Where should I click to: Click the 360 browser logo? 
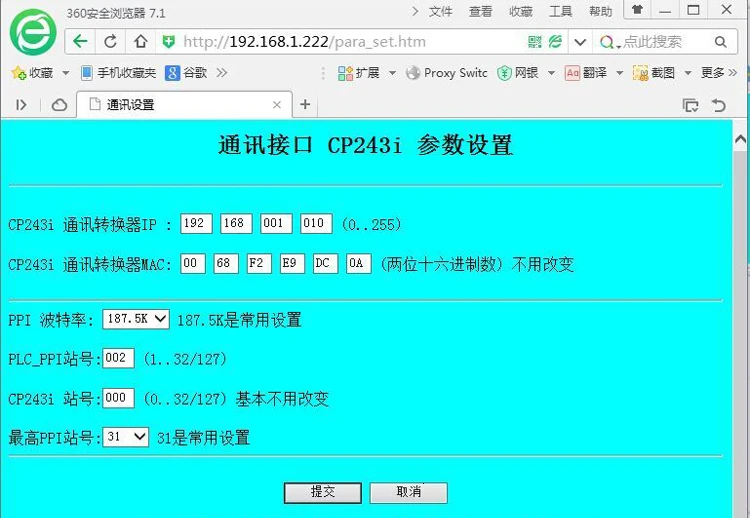[33, 33]
